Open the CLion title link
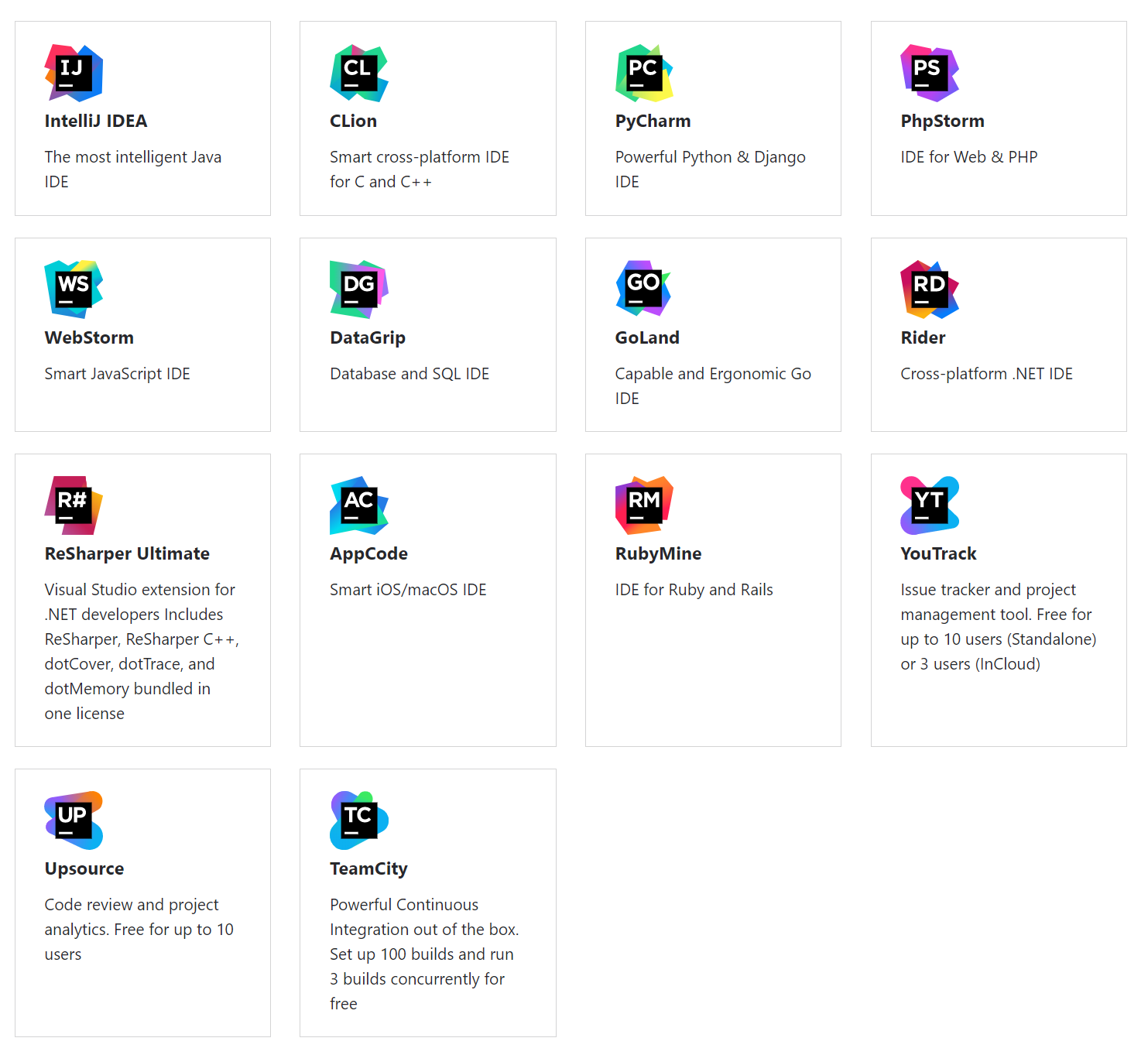The width and height of the screenshot is (1148, 1055). [353, 121]
